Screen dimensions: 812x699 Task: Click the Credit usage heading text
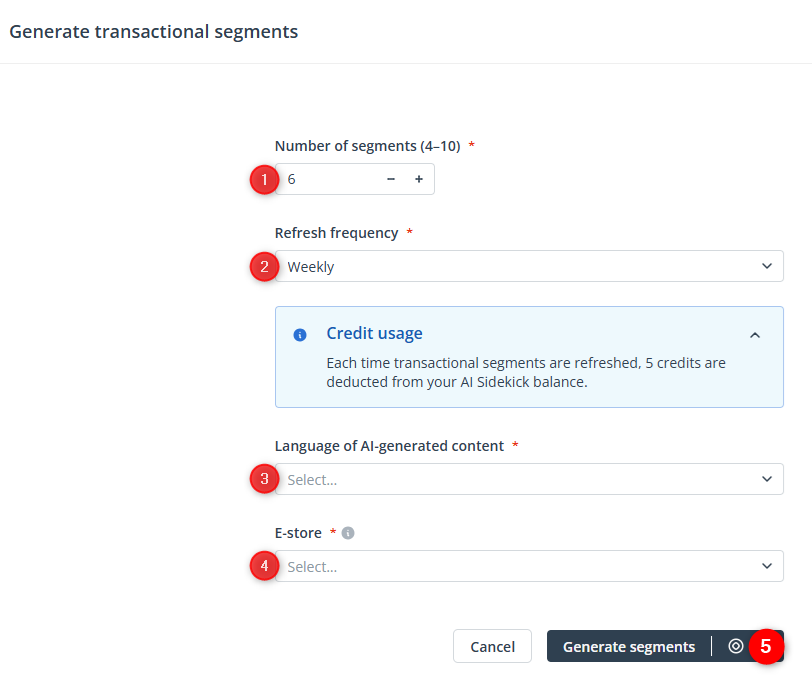(374, 333)
